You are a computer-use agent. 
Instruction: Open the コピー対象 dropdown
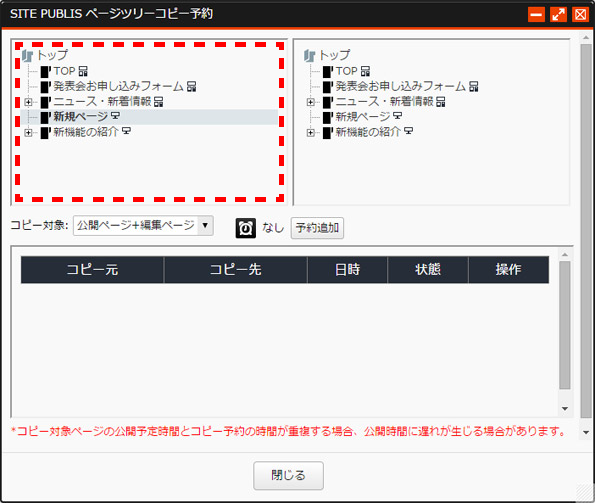[x=143, y=226]
